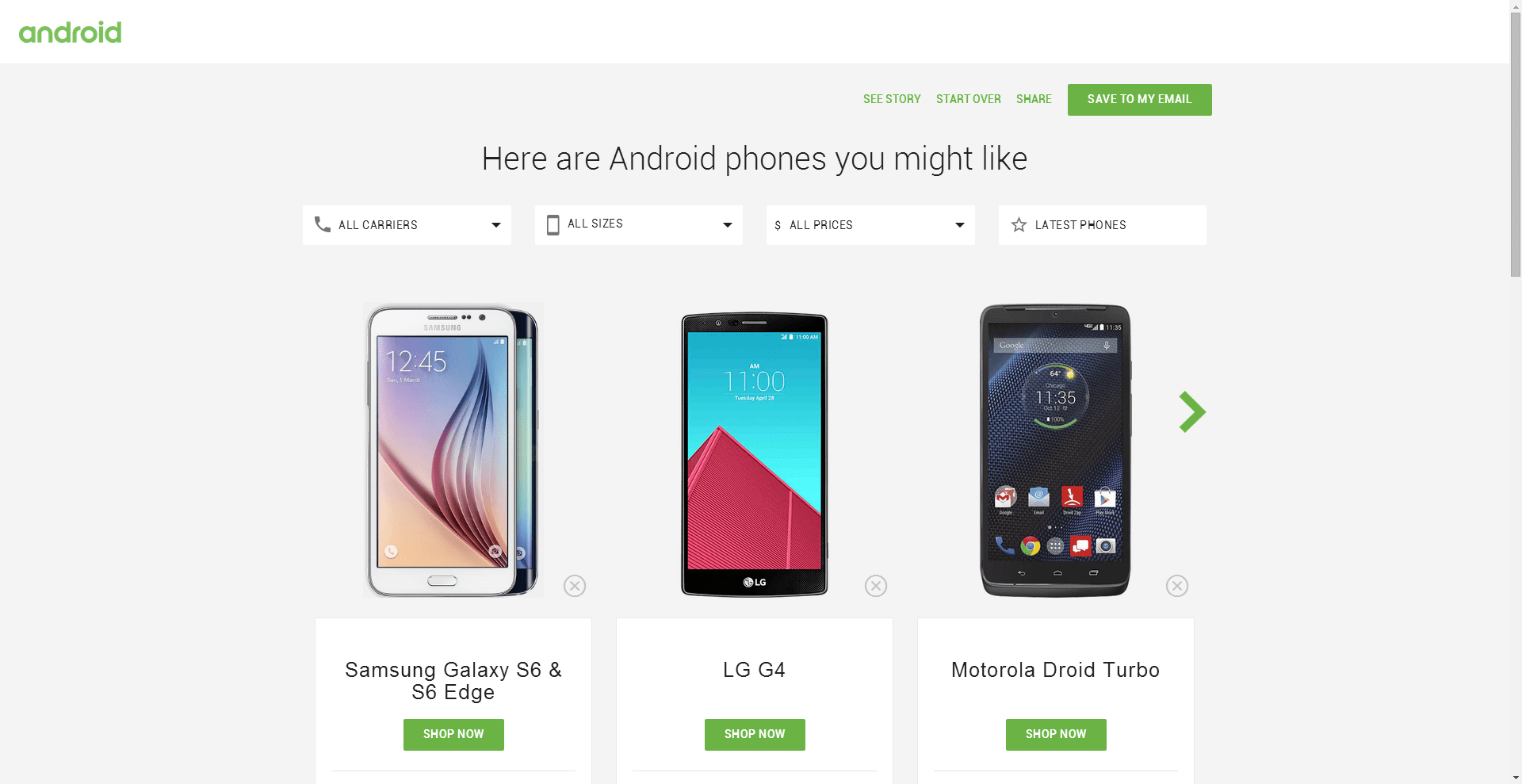This screenshot has width=1522, height=784.
Task: Remove Samsung Galaxy S6 with X icon
Action: click(x=575, y=586)
